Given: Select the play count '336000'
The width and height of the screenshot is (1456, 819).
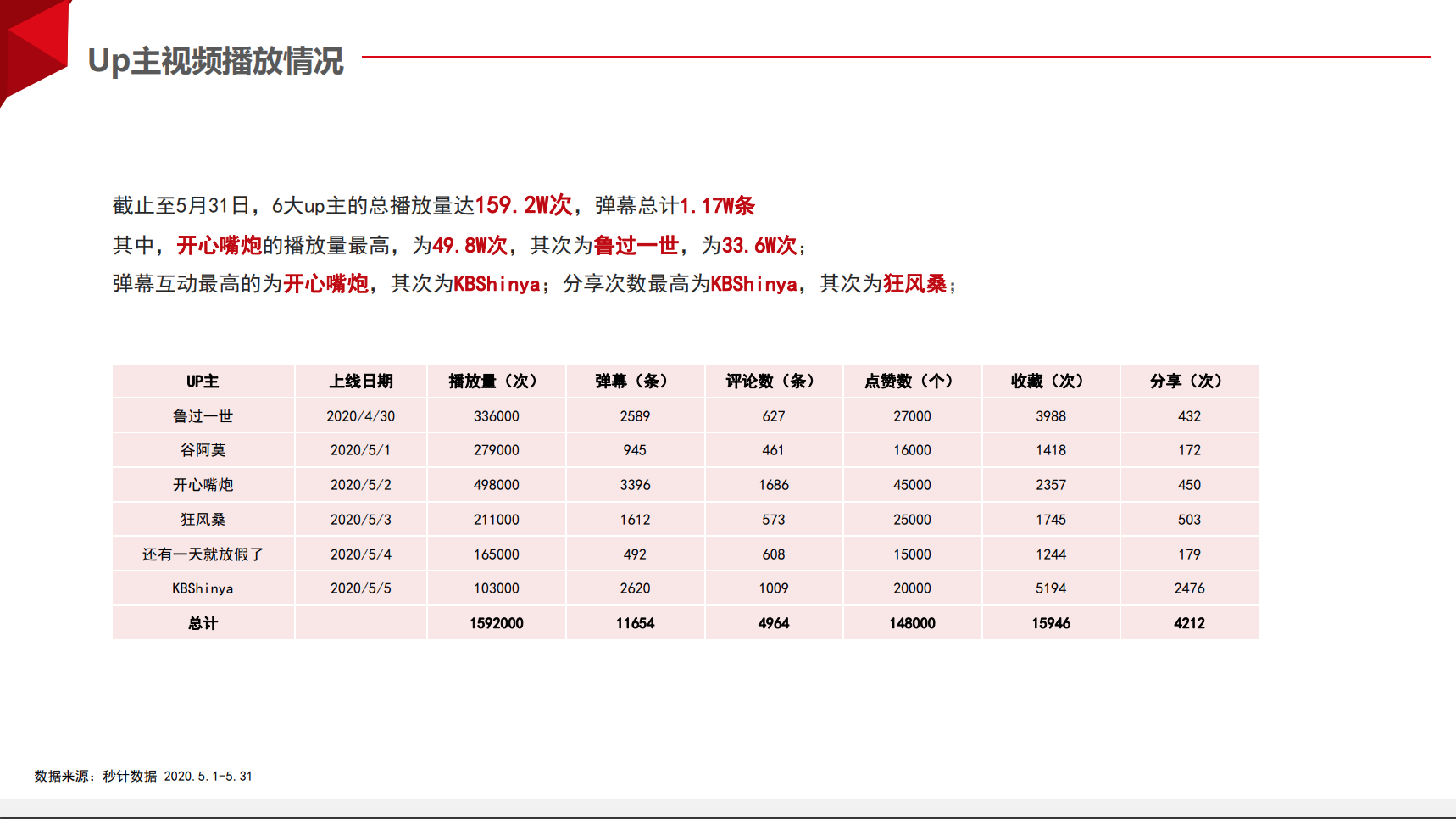Looking at the screenshot, I should pyautogui.click(x=497, y=416).
